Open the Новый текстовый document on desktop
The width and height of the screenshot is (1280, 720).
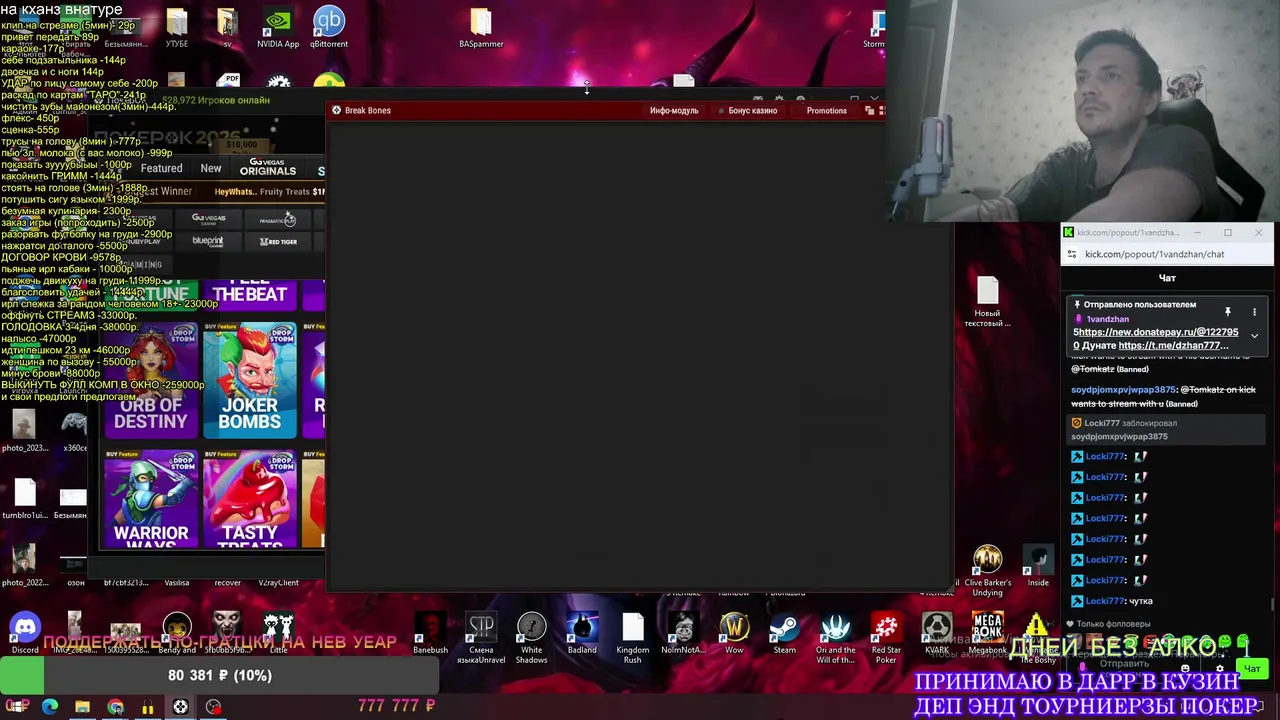[987, 302]
